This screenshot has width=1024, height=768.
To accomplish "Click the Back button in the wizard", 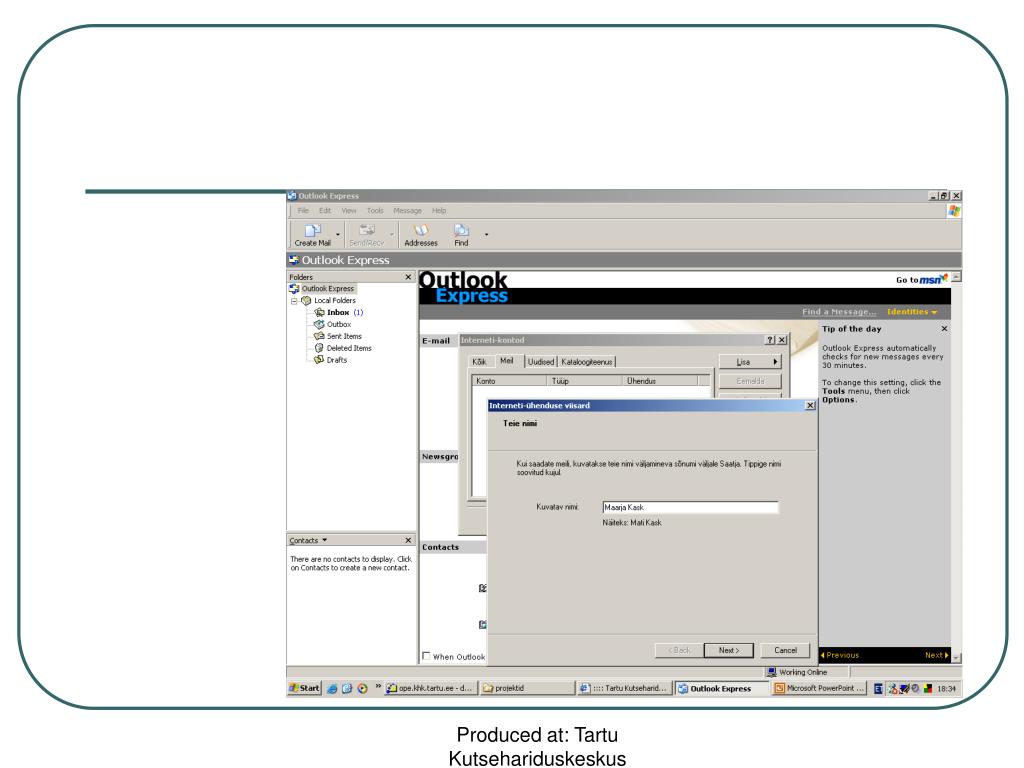I will pos(679,650).
